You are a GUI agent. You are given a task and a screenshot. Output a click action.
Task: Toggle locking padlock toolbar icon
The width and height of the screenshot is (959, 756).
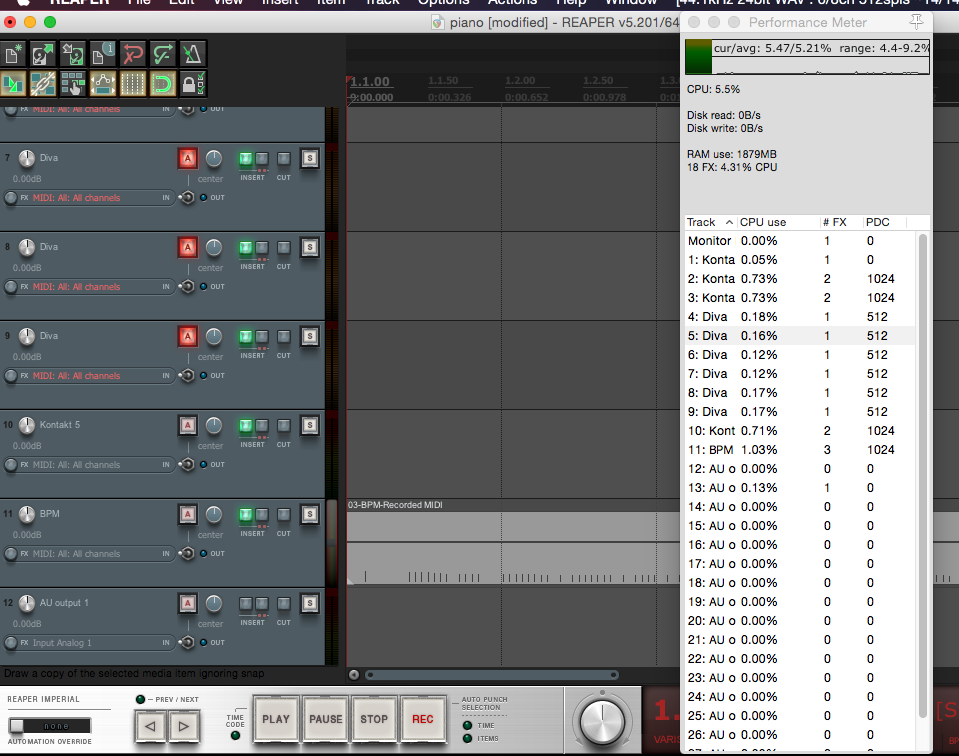click(x=193, y=84)
